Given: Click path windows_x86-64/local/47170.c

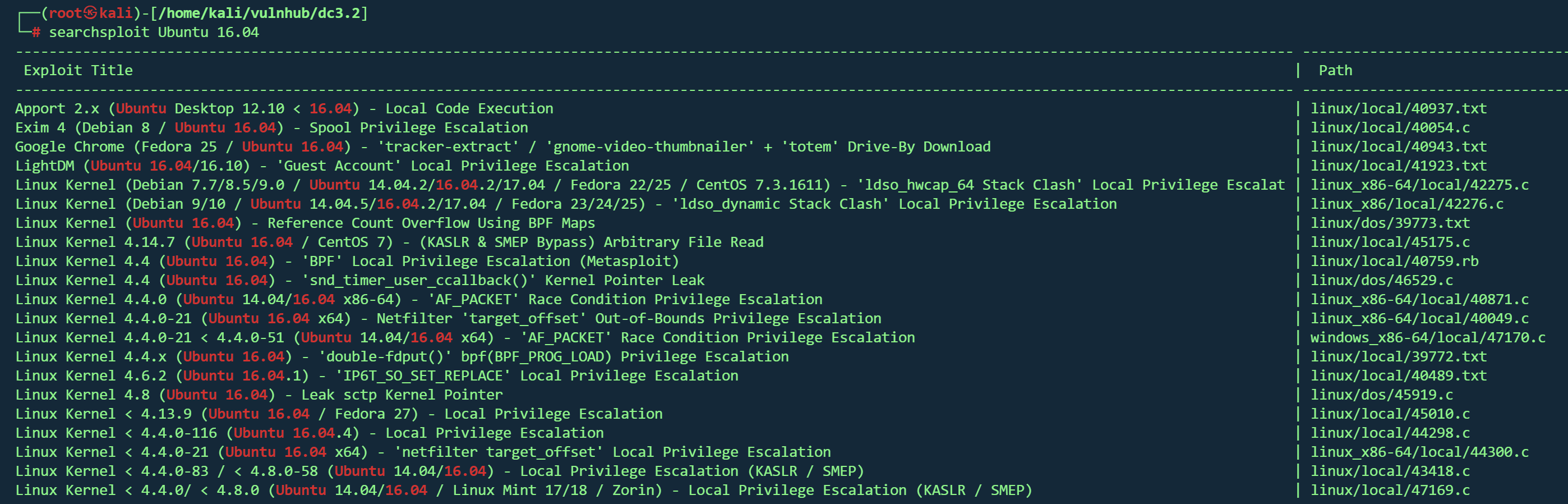Looking at the screenshot, I should tap(1427, 338).
